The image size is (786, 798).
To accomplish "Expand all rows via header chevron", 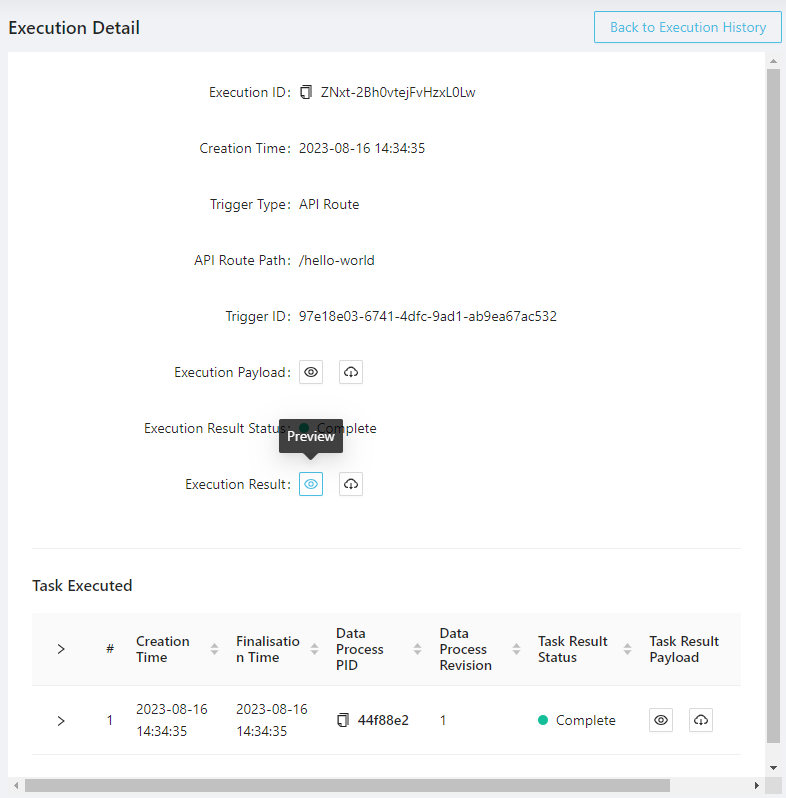I will click(61, 649).
